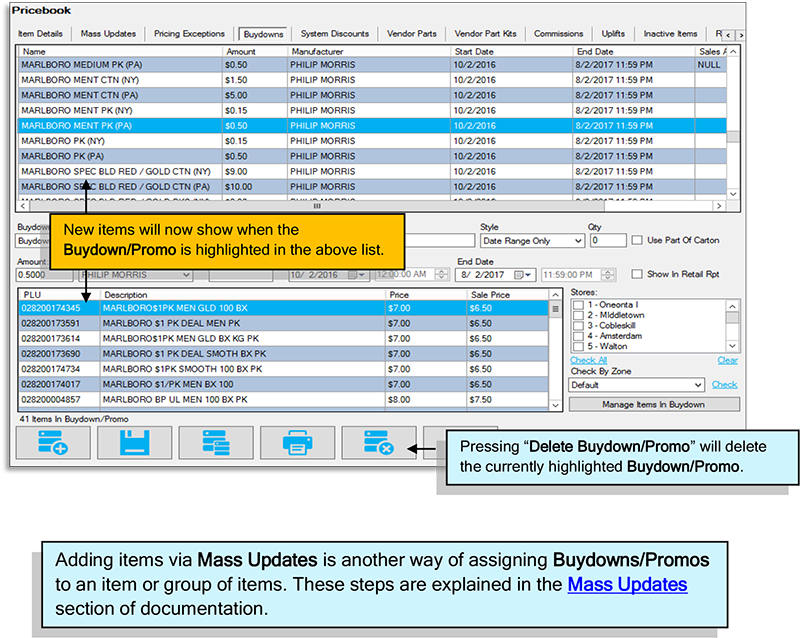Image resolution: width=800 pixels, height=638 pixels.
Task: Open the Vendor Part Kits tab
Action: coord(485,34)
